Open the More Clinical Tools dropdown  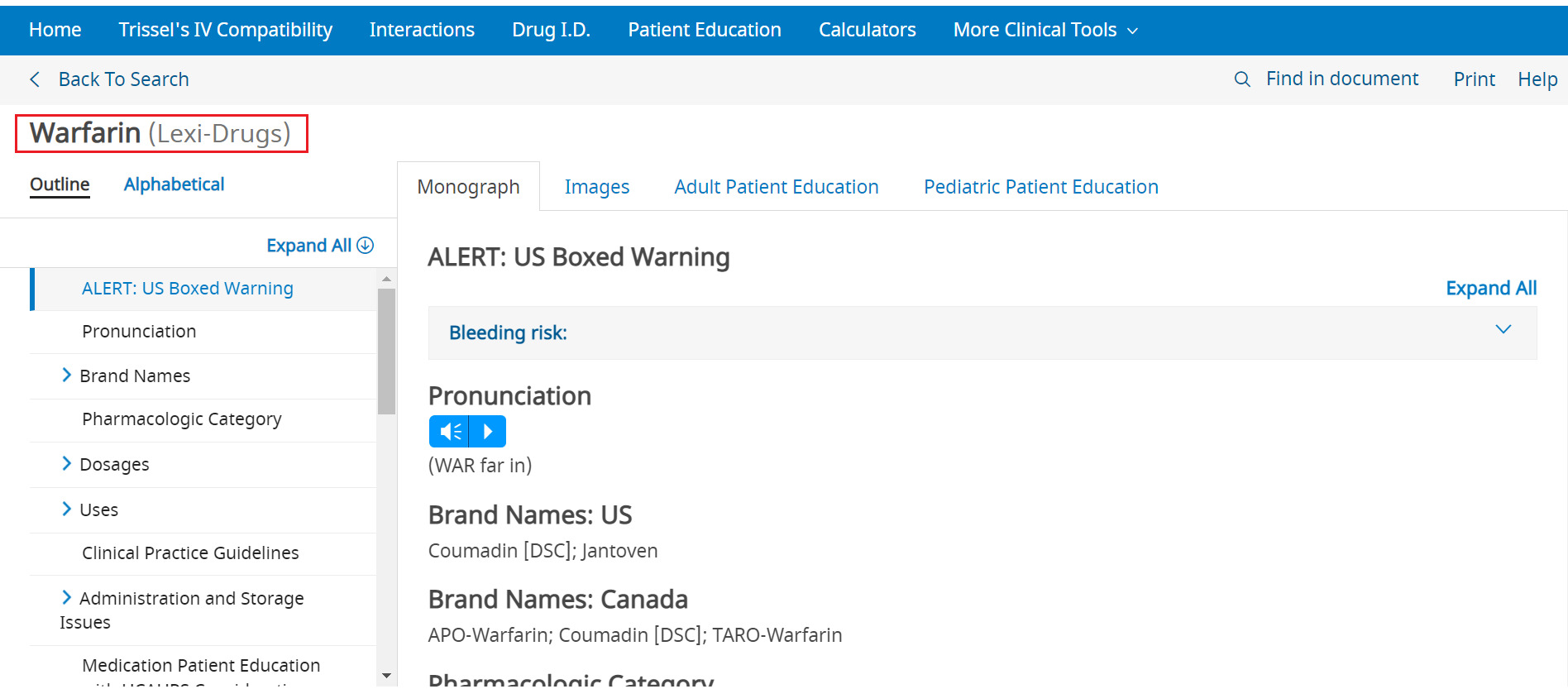[x=1045, y=31]
